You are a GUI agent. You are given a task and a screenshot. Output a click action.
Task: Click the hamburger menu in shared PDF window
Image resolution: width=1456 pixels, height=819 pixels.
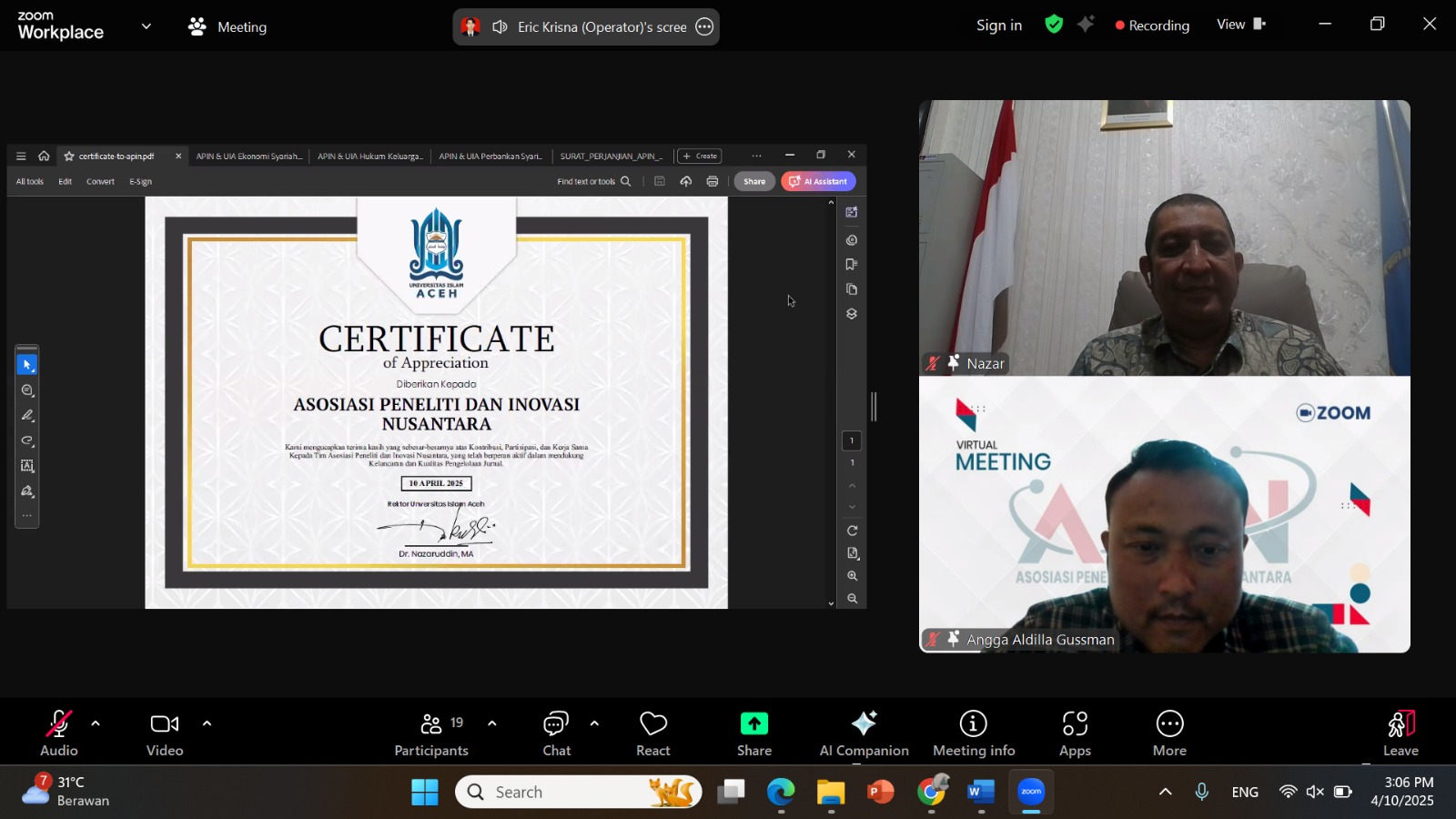[21, 157]
